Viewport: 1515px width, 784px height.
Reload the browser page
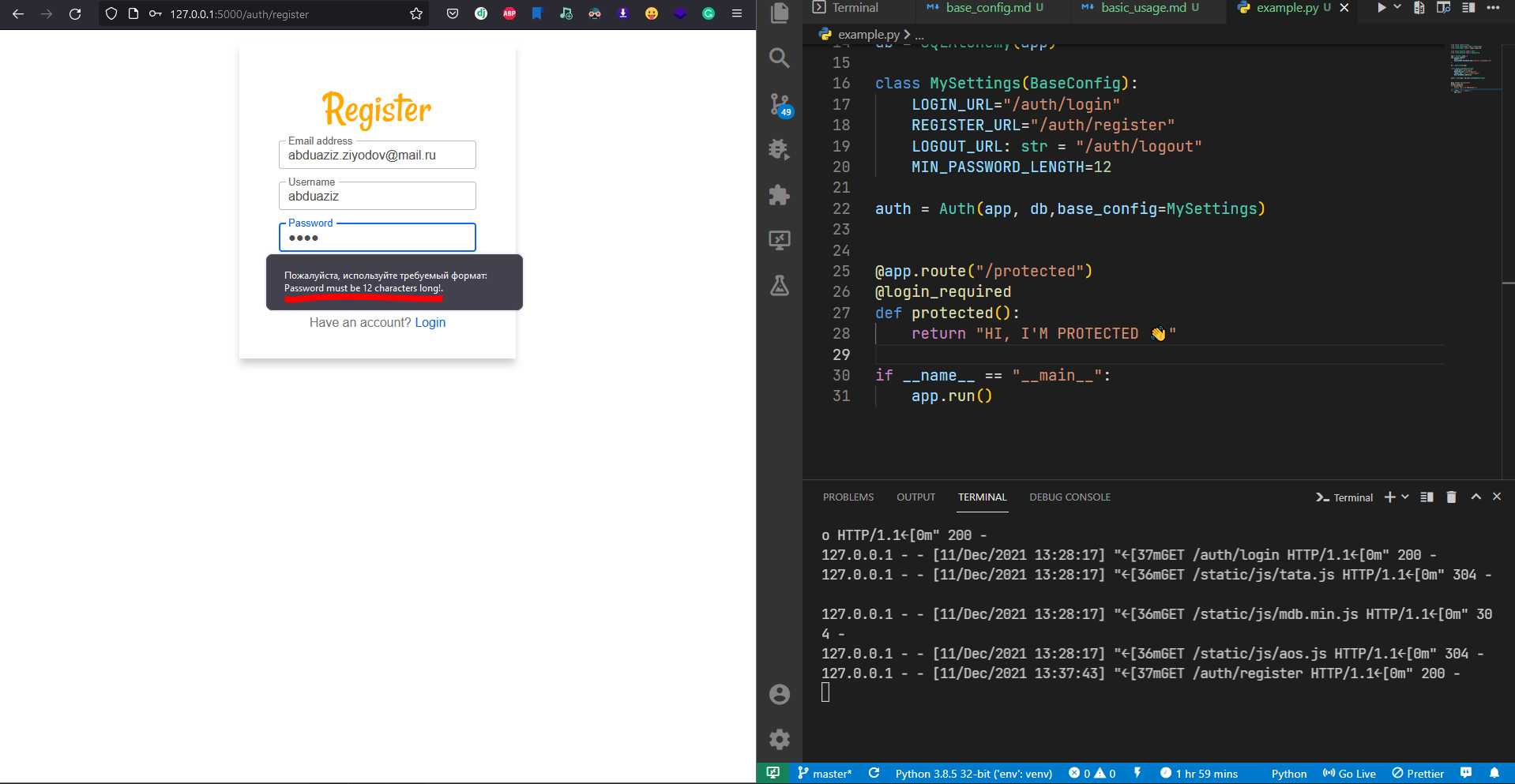(75, 13)
